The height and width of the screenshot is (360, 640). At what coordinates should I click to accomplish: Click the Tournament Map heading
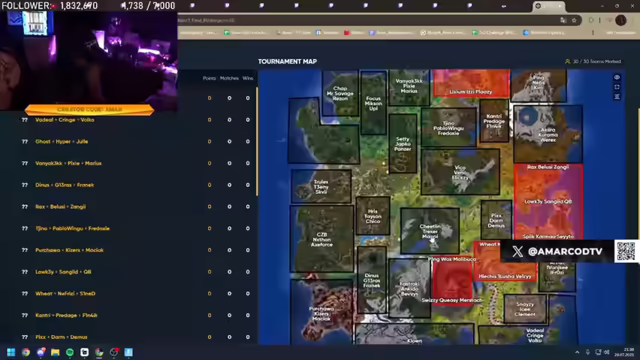pos(287,62)
